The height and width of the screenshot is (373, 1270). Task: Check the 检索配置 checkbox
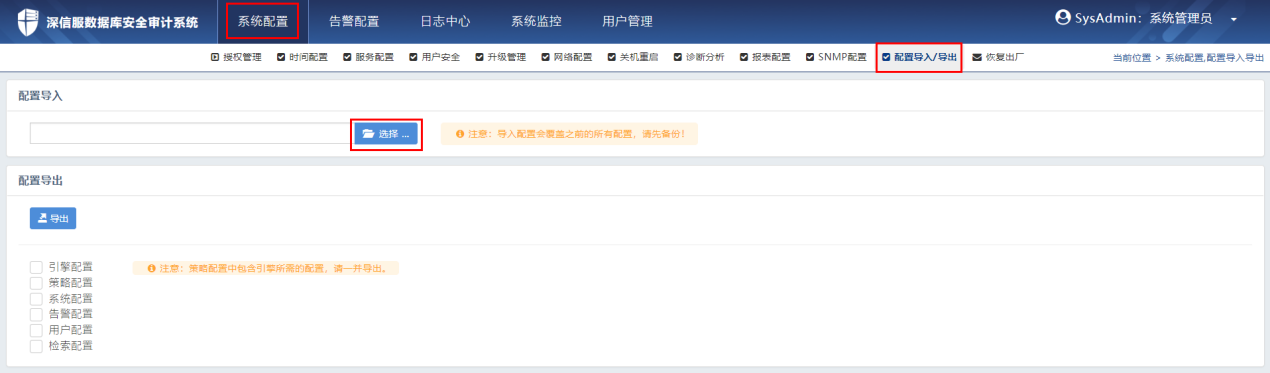[36, 346]
